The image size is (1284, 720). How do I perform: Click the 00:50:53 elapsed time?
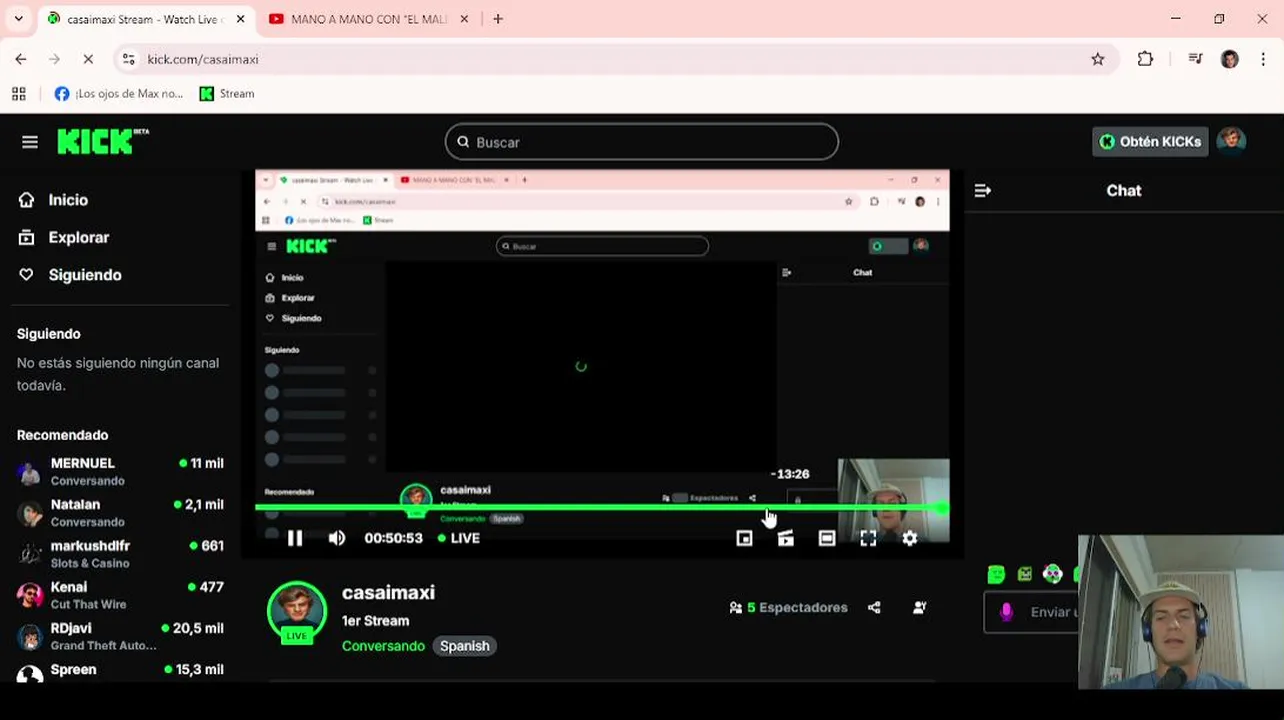[393, 538]
